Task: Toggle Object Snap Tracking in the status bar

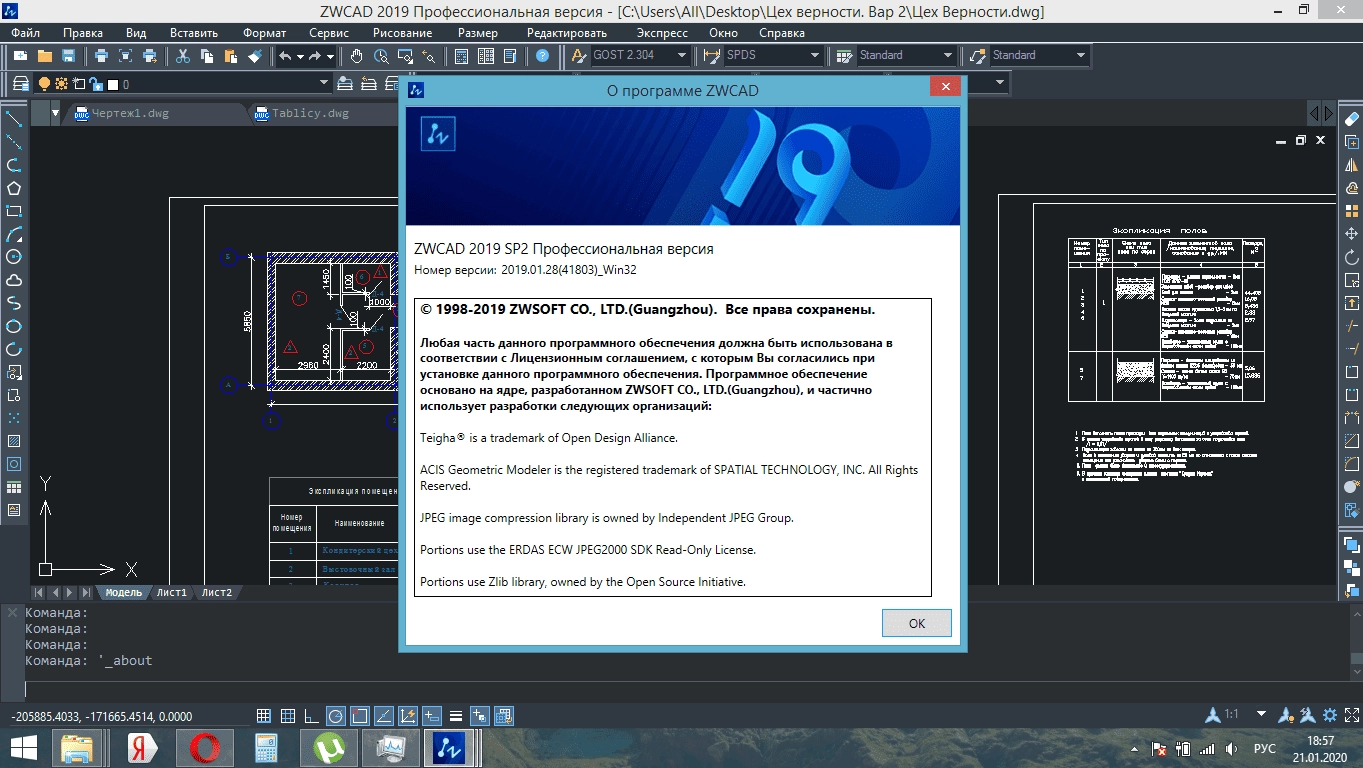Action: [384, 715]
